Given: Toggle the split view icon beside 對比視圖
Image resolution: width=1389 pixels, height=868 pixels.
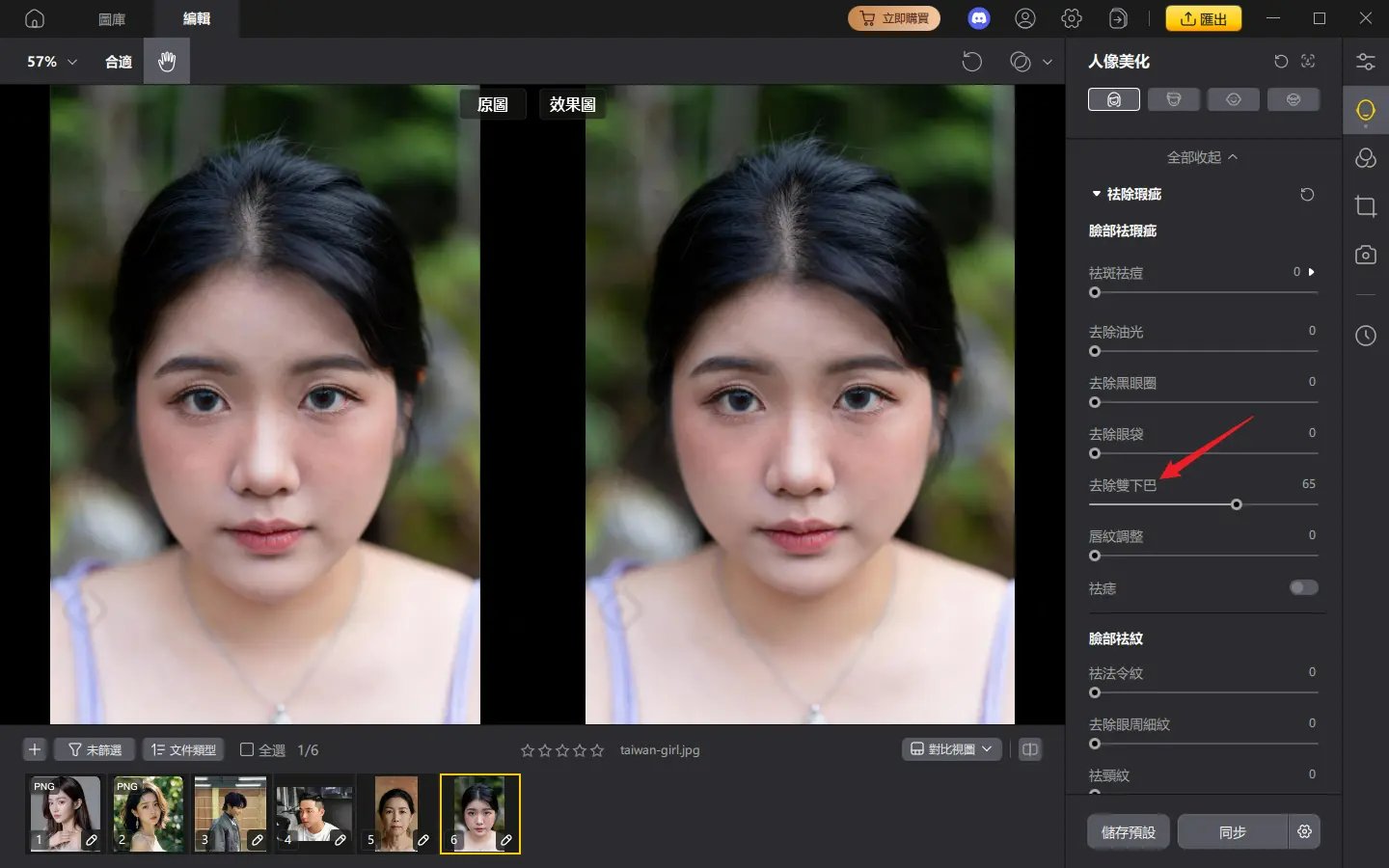Looking at the screenshot, I should tap(1029, 748).
